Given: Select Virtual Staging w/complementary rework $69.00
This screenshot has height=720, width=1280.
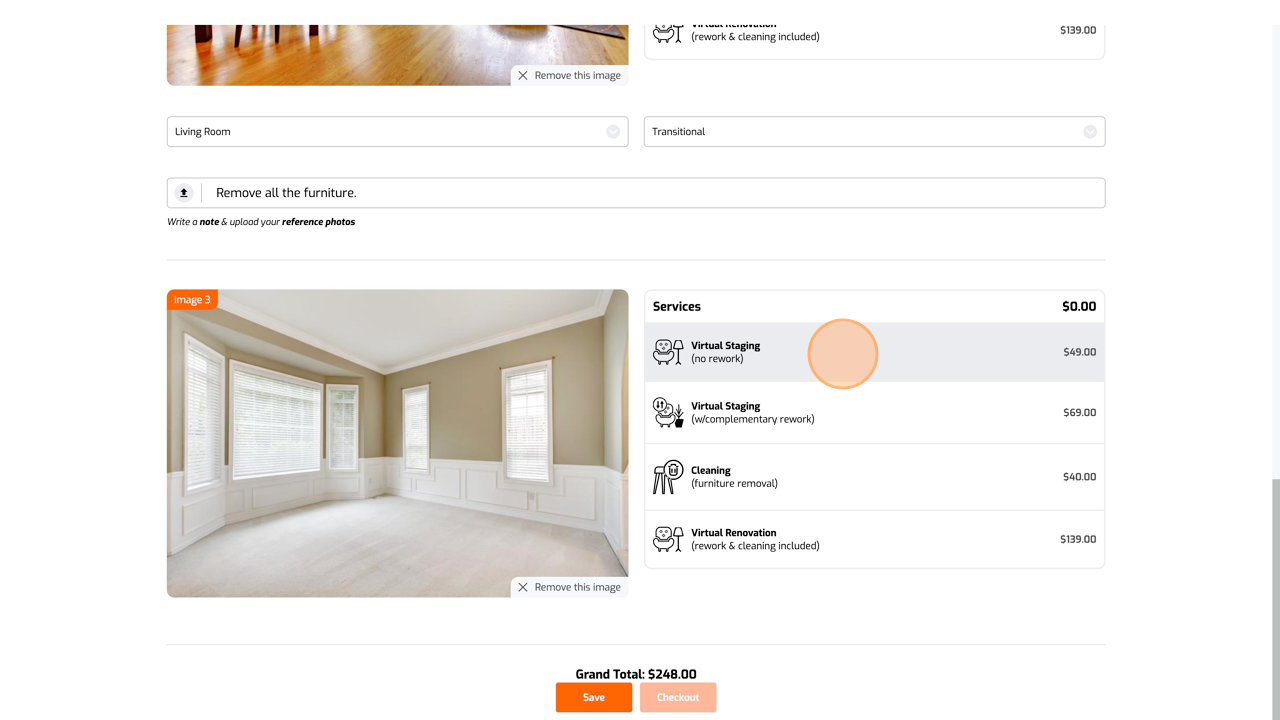Looking at the screenshot, I should click(x=875, y=413).
